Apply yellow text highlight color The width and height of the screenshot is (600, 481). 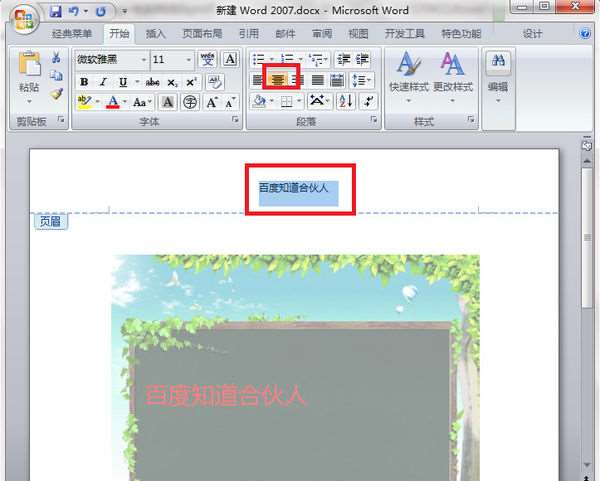(84, 102)
